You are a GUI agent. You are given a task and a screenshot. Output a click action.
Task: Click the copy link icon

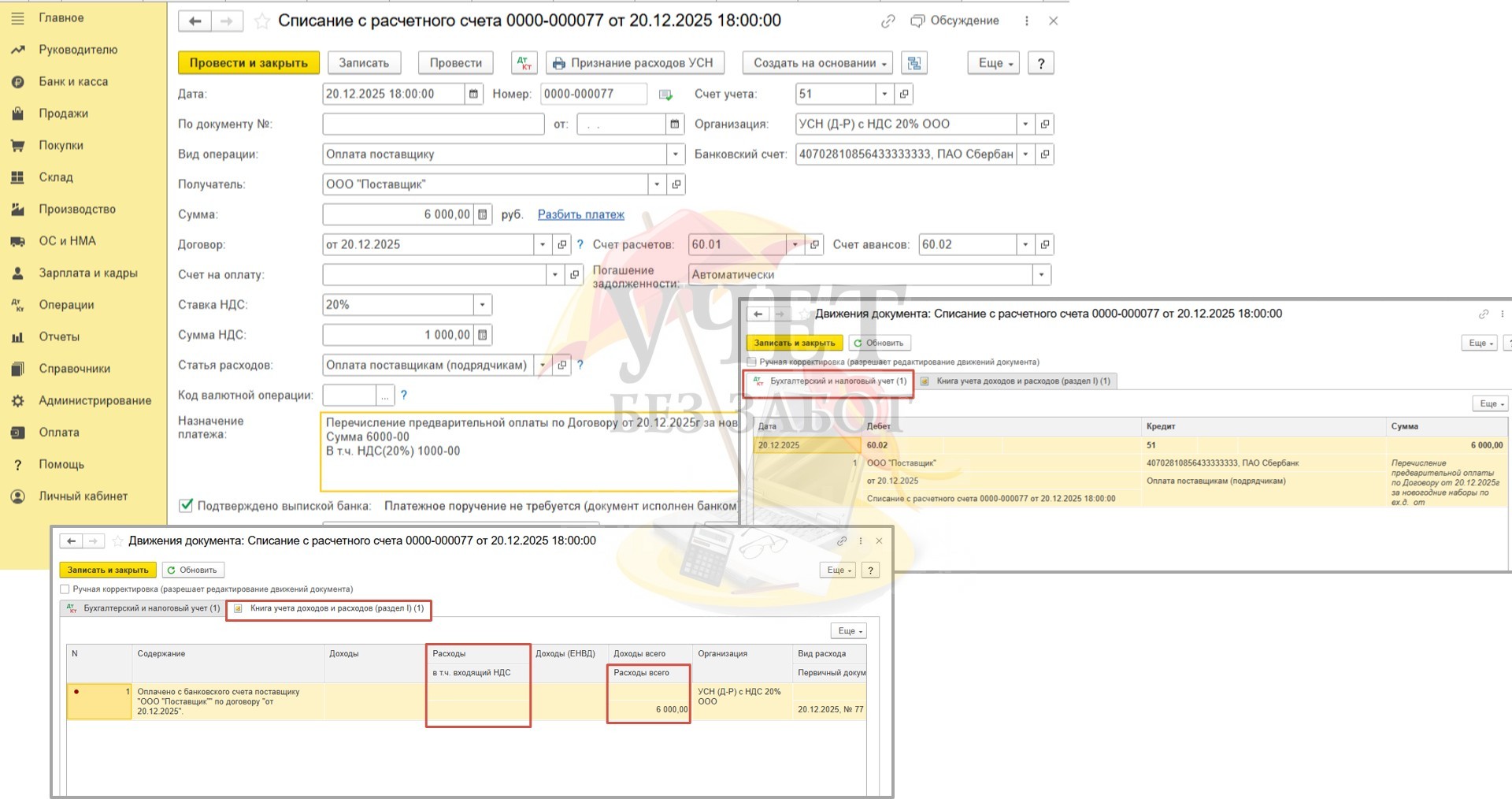[x=888, y=21]
